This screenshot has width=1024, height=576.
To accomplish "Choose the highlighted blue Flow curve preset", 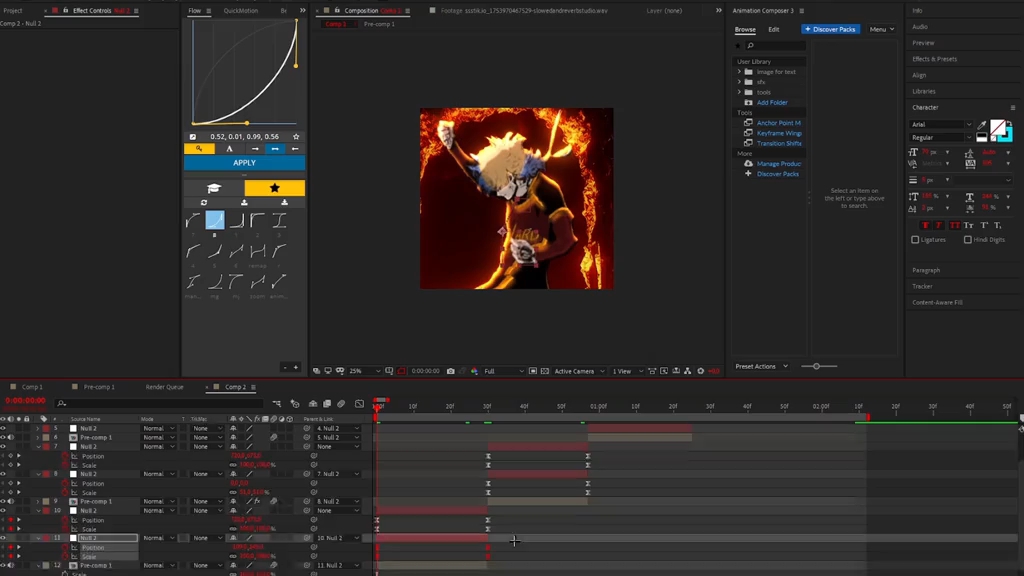I will 215,220.
